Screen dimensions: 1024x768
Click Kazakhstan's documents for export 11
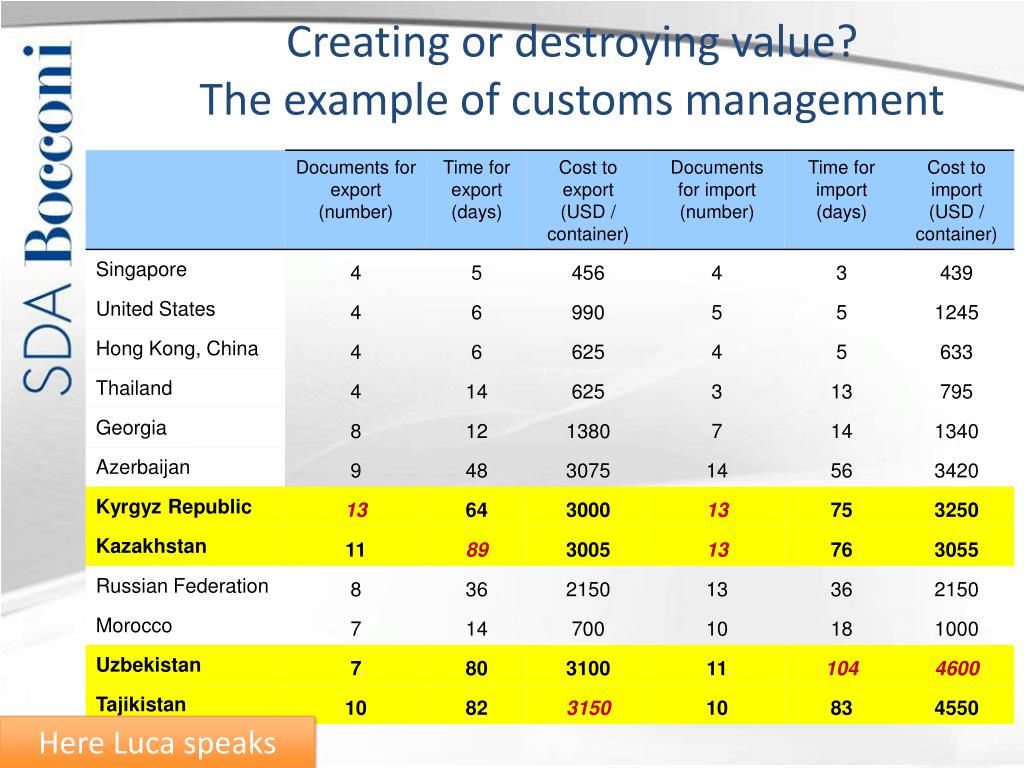pyautogui.click(x=355, y=550)
